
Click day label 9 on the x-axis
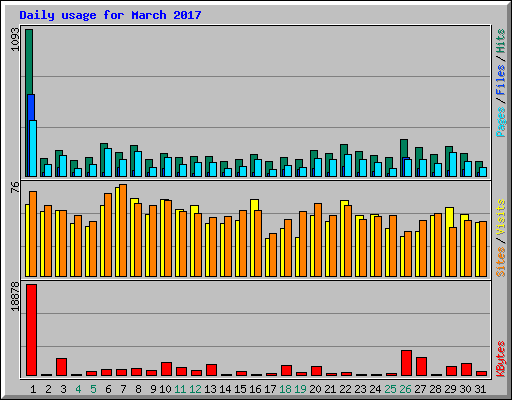[153, 389]
